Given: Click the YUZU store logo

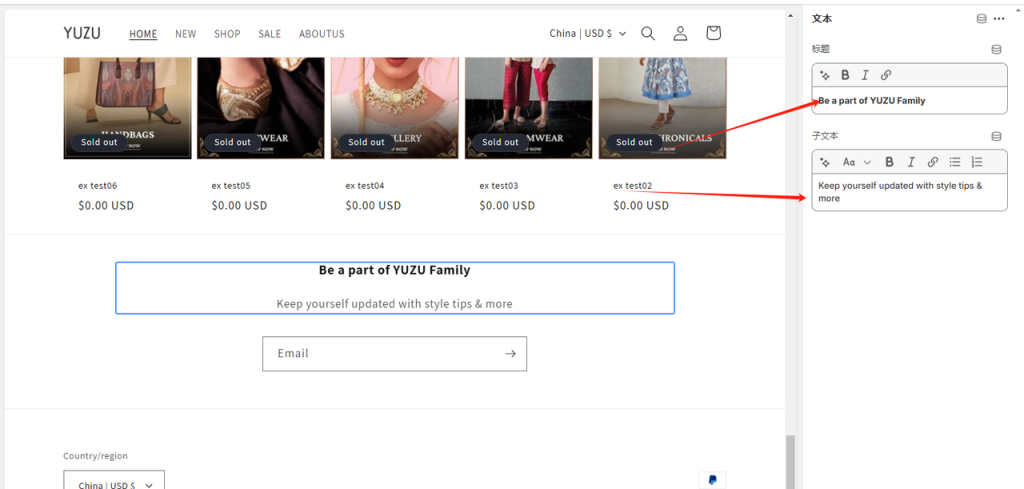Looking at the screenshot, I should 82,33.
